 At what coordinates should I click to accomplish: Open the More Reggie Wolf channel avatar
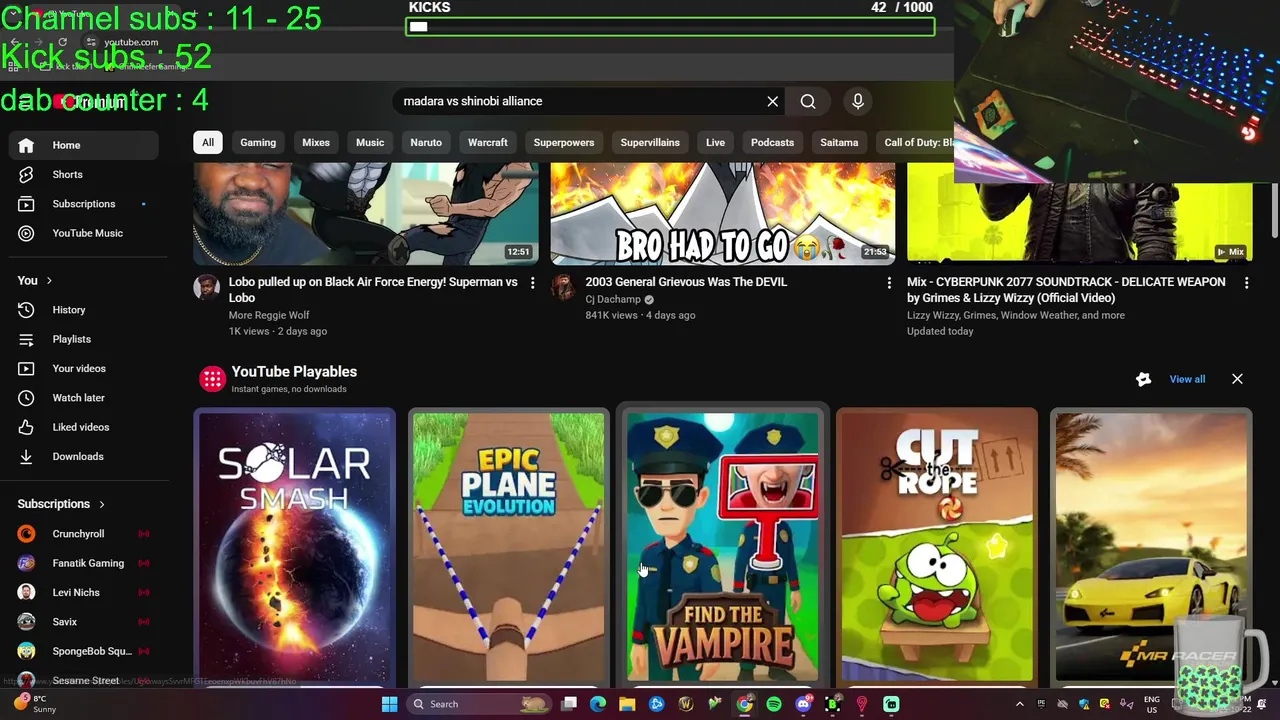point(206,287)
